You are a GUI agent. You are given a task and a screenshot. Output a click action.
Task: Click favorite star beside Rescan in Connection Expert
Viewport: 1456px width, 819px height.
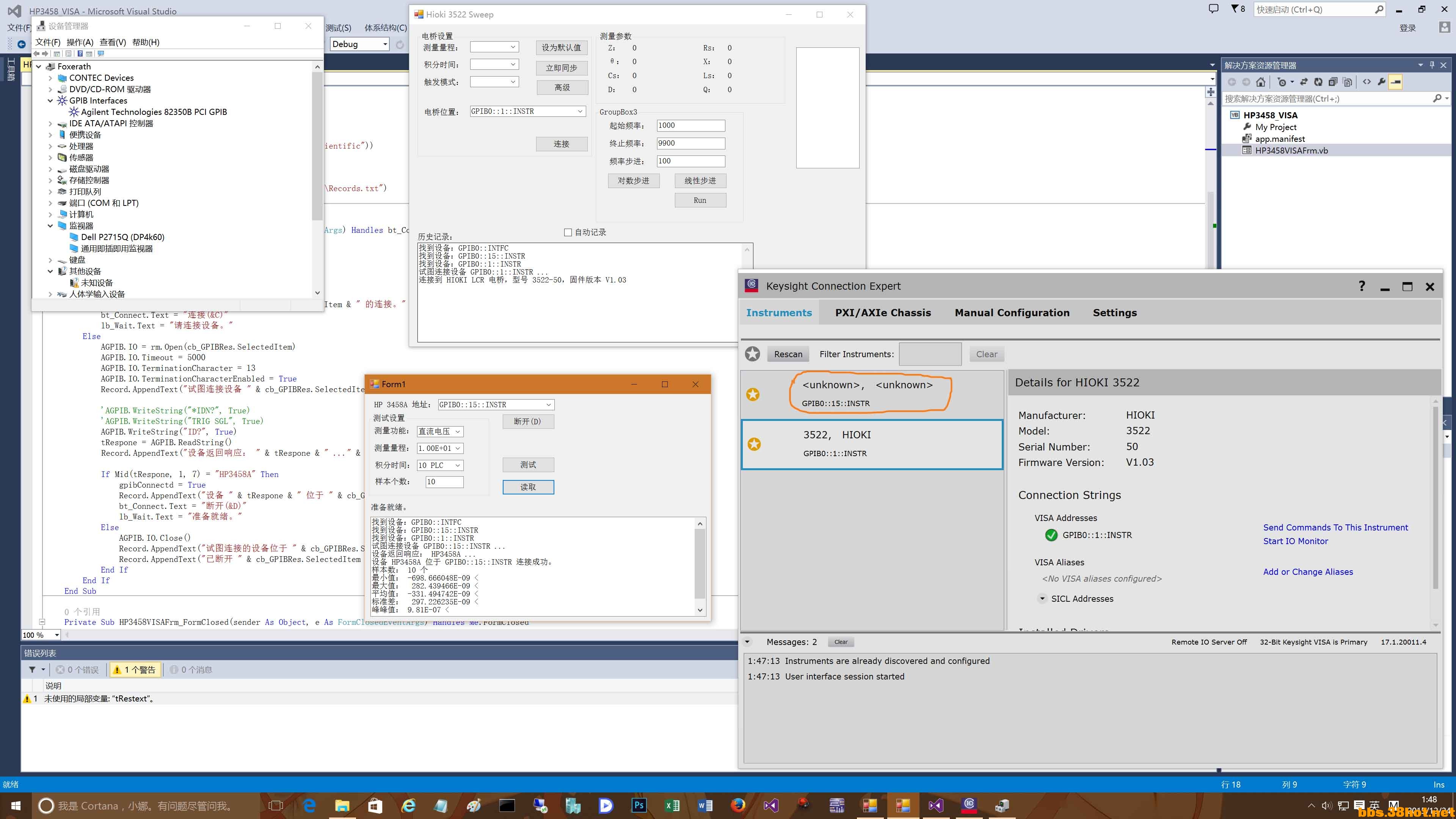tap(752, 354)
